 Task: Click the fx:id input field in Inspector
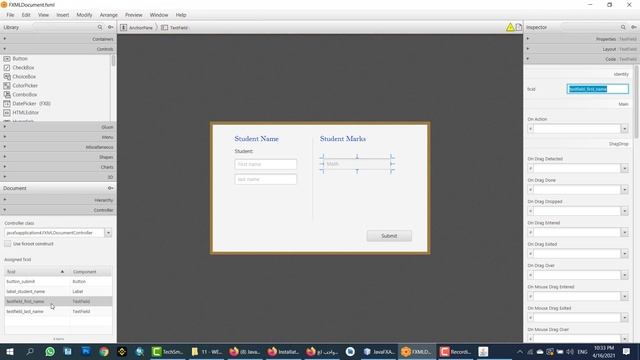coord(598,89)
